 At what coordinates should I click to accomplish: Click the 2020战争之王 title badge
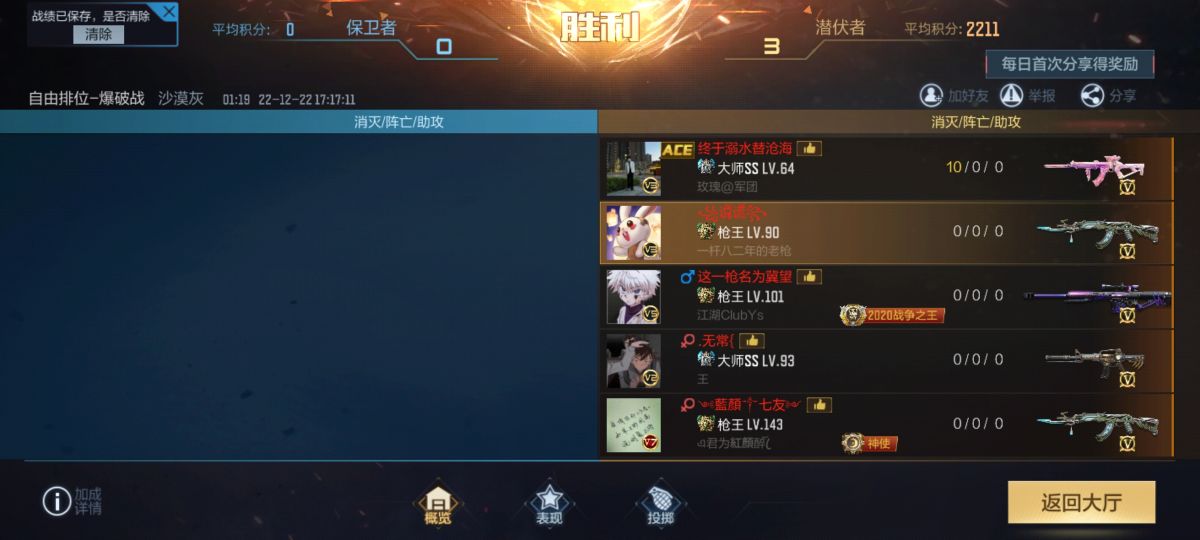point(892,315)
